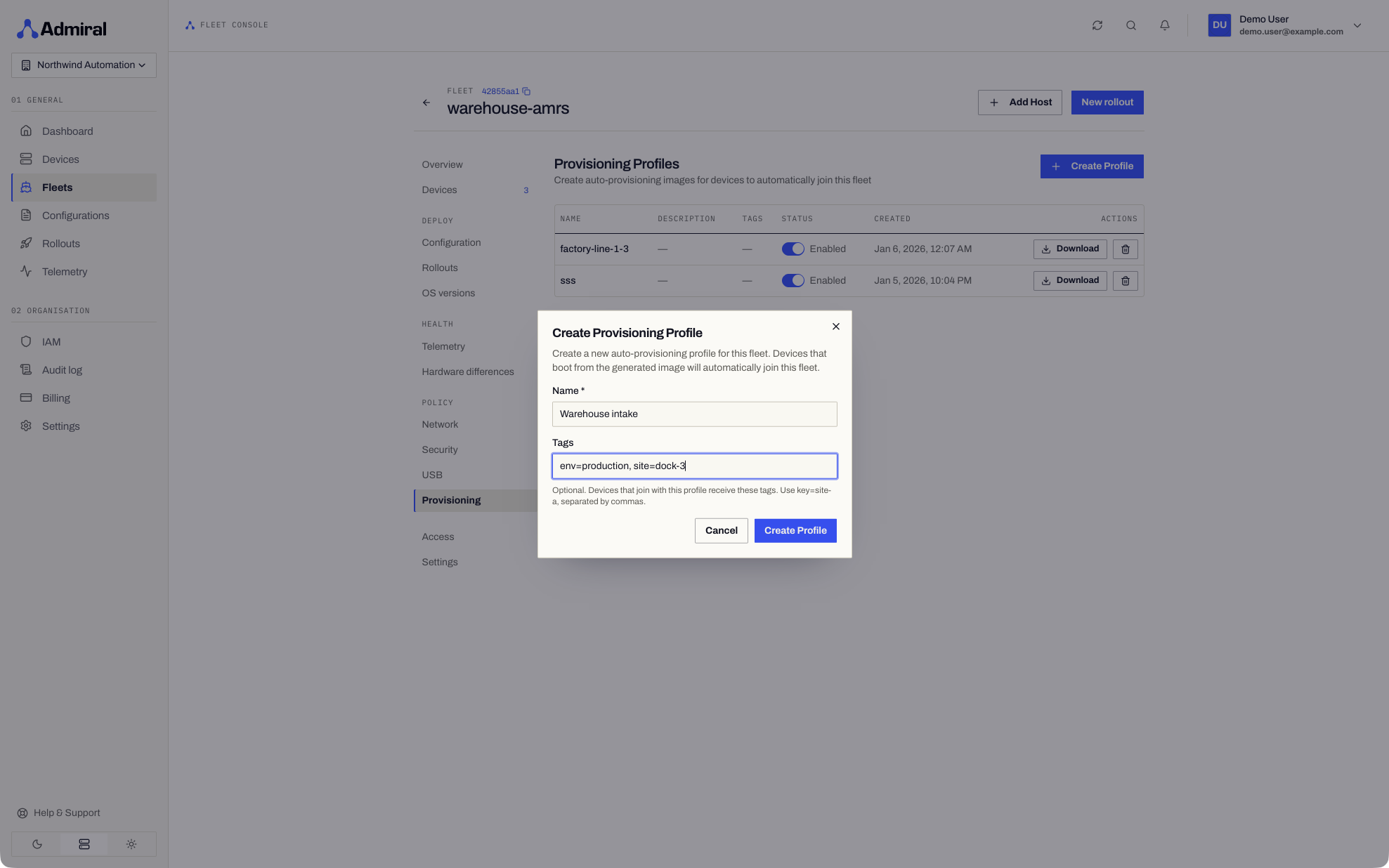Click the Configurations document icon
This screenshot has height=868, width=1389.
tap(26, 216)
